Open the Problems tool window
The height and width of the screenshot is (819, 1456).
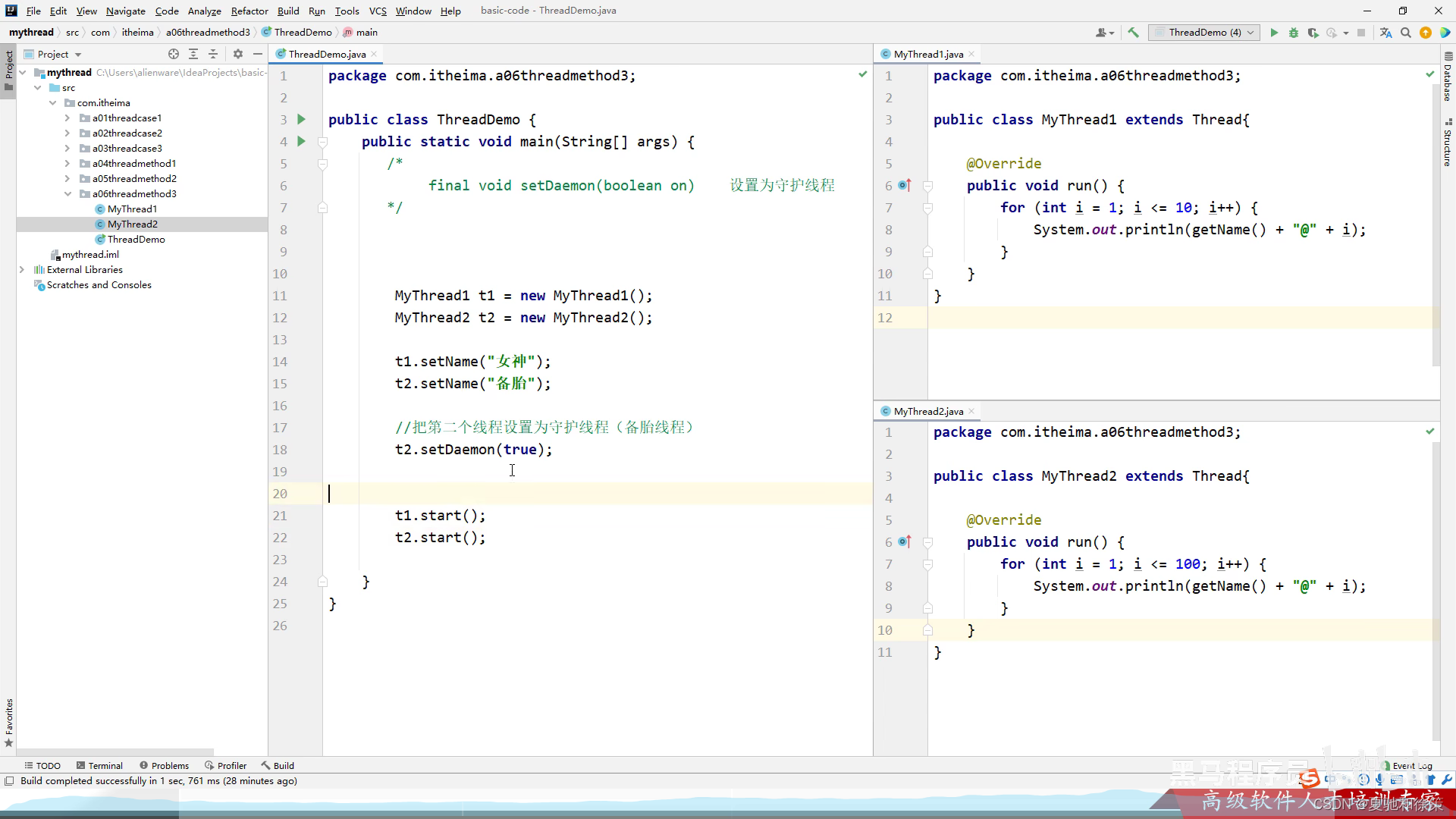pos(164,765)
